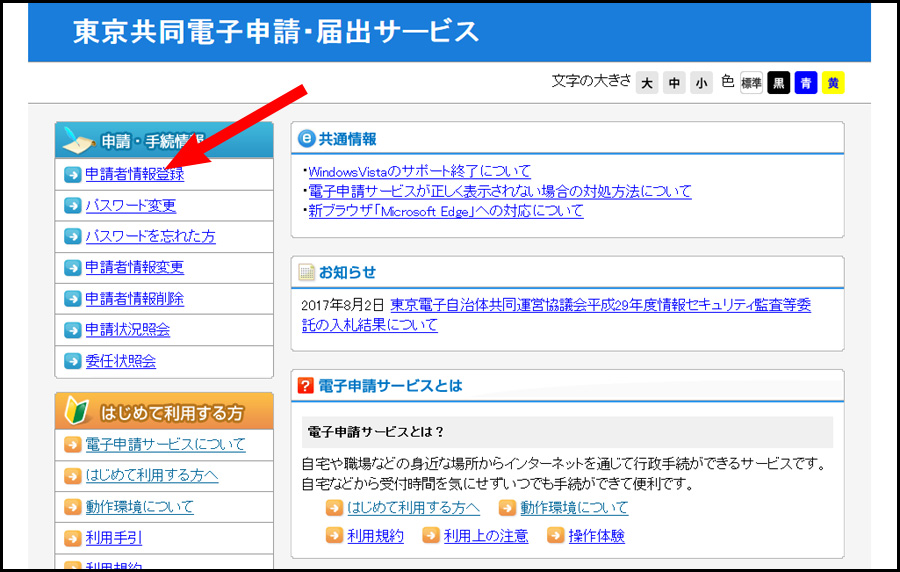Image resolution: width=900 pixels, height=572 pixels.
Task: Click orange arrow beside sidebar 動作環境について
Action: tap(72, 507)
